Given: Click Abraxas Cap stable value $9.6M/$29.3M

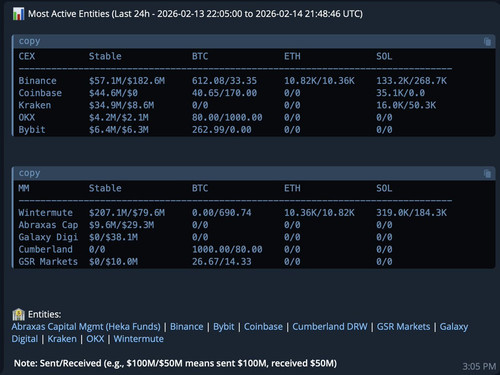Looking at the screenshot, I should coord(121,225).
